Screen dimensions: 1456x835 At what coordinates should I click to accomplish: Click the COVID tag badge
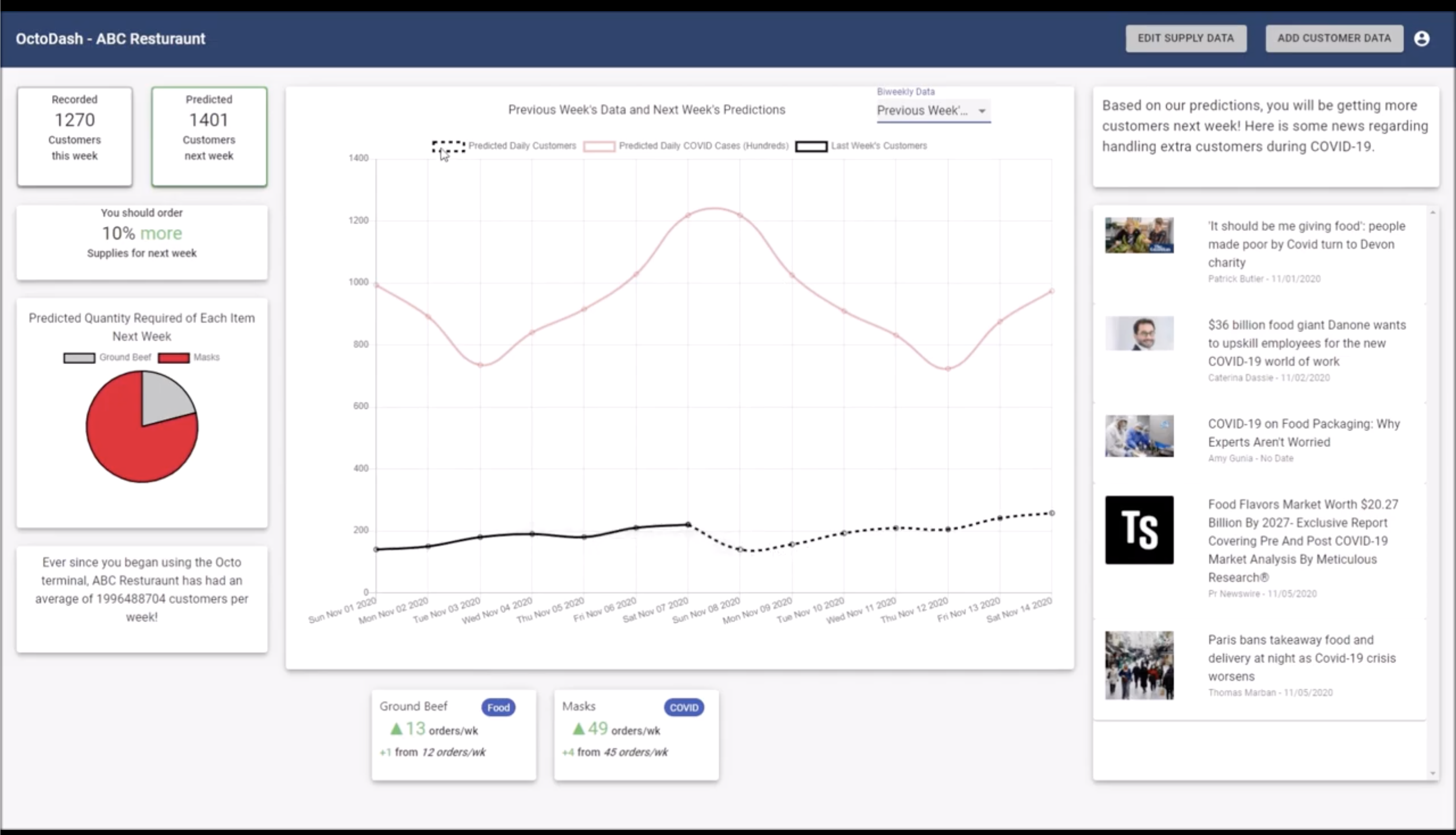click(x=684, y=708)
